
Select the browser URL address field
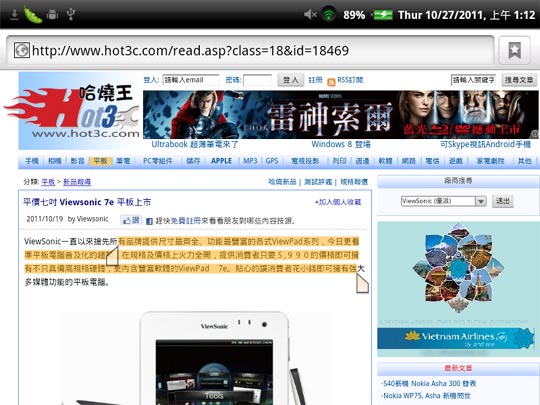[250, 51]
